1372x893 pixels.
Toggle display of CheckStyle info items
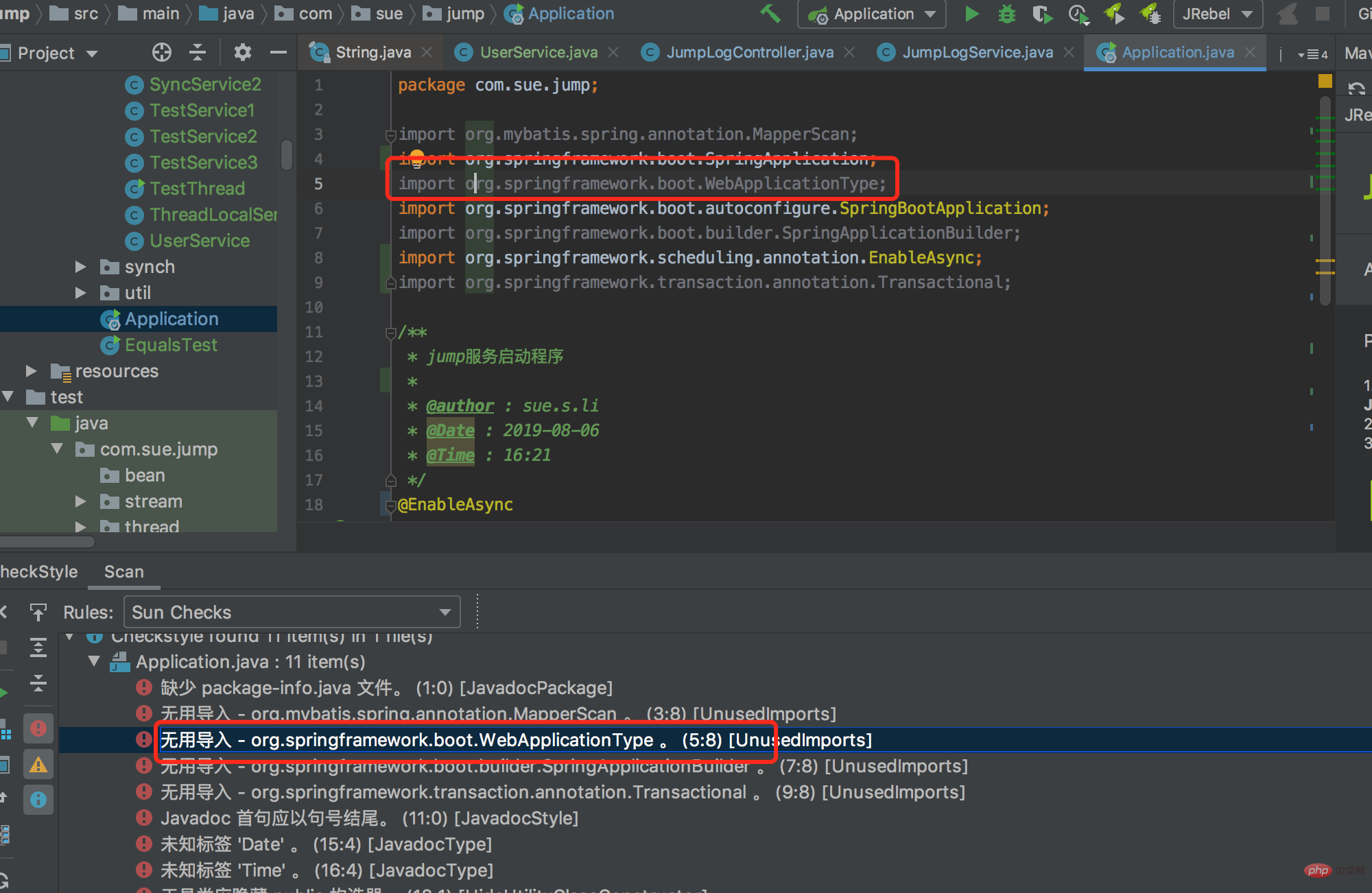point(38,800)
